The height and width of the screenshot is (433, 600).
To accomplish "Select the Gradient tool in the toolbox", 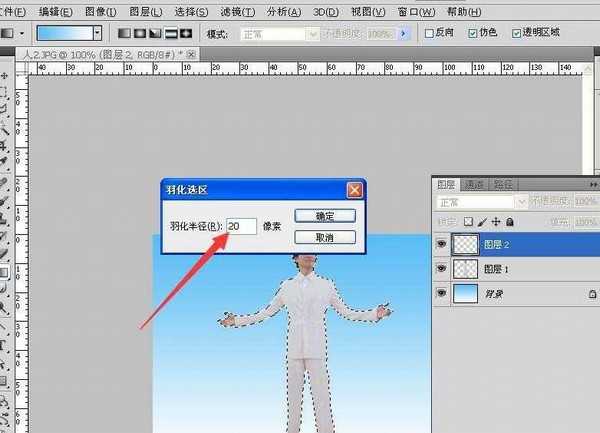I will [x=5, y=271].
